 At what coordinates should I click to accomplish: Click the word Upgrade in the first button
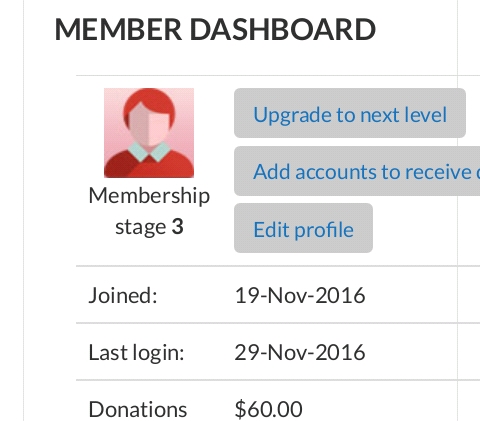point(292,115)
